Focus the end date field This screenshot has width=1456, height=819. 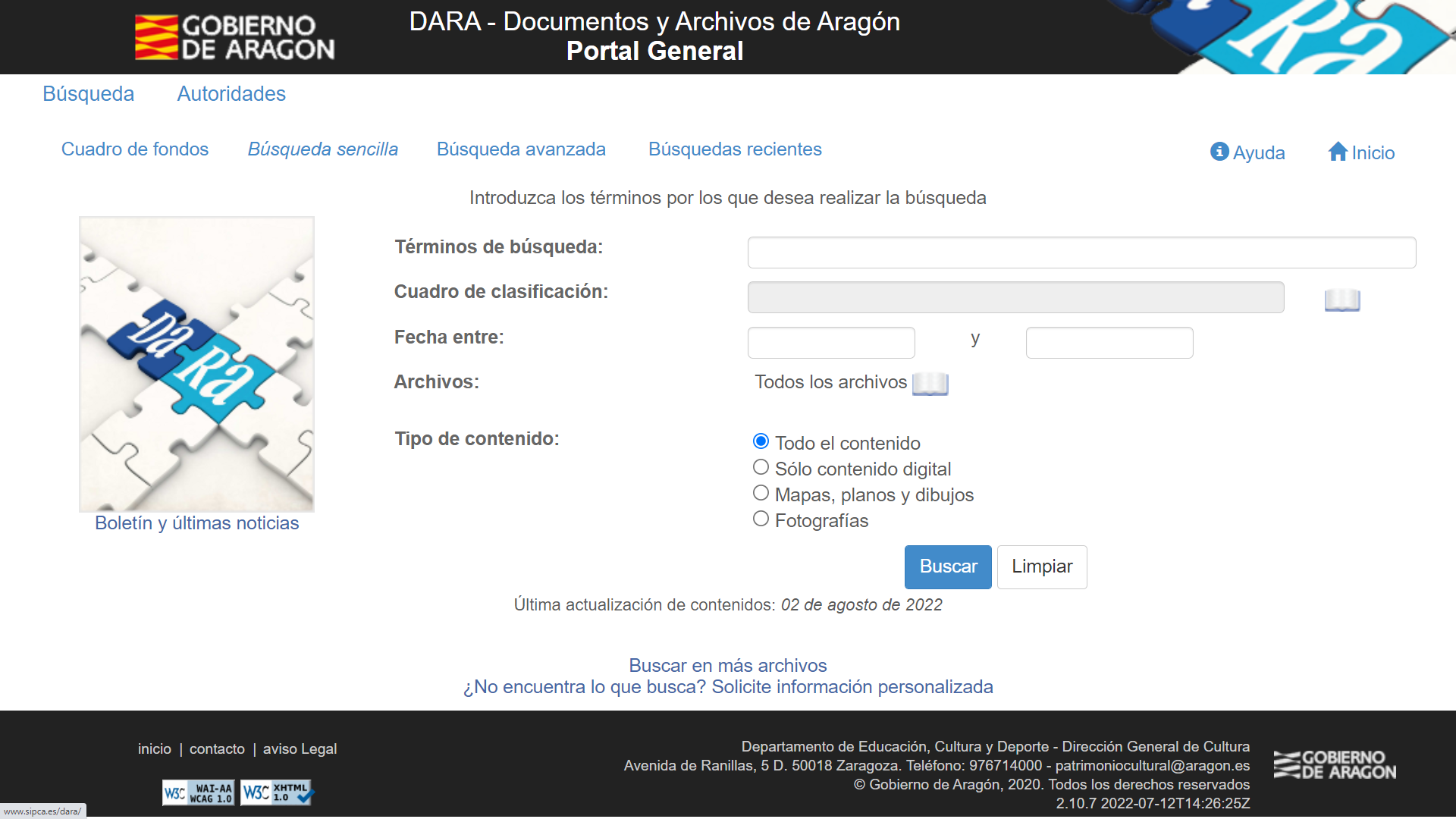1109,343
